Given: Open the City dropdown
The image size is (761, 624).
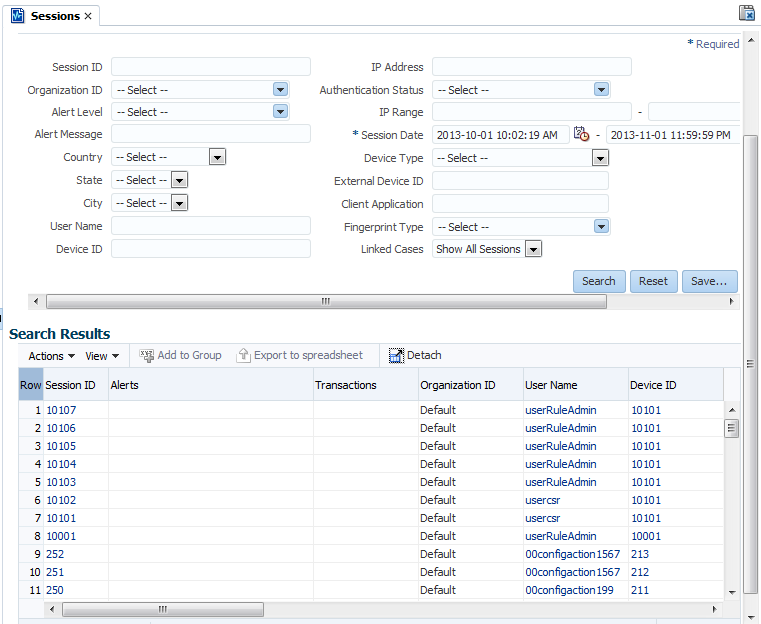Looking at the screenshot, I should pyautogui.click(x=180, y=203).
